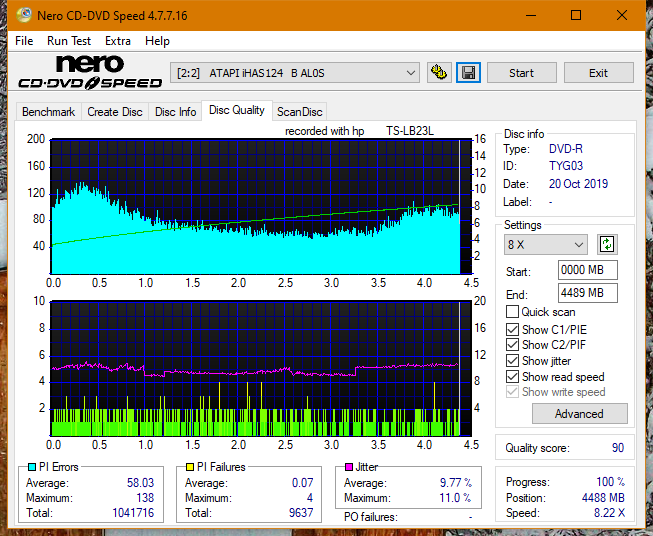Click the magenta Jitter color swatch
The image size is (653, 536).
coord(349,467)
